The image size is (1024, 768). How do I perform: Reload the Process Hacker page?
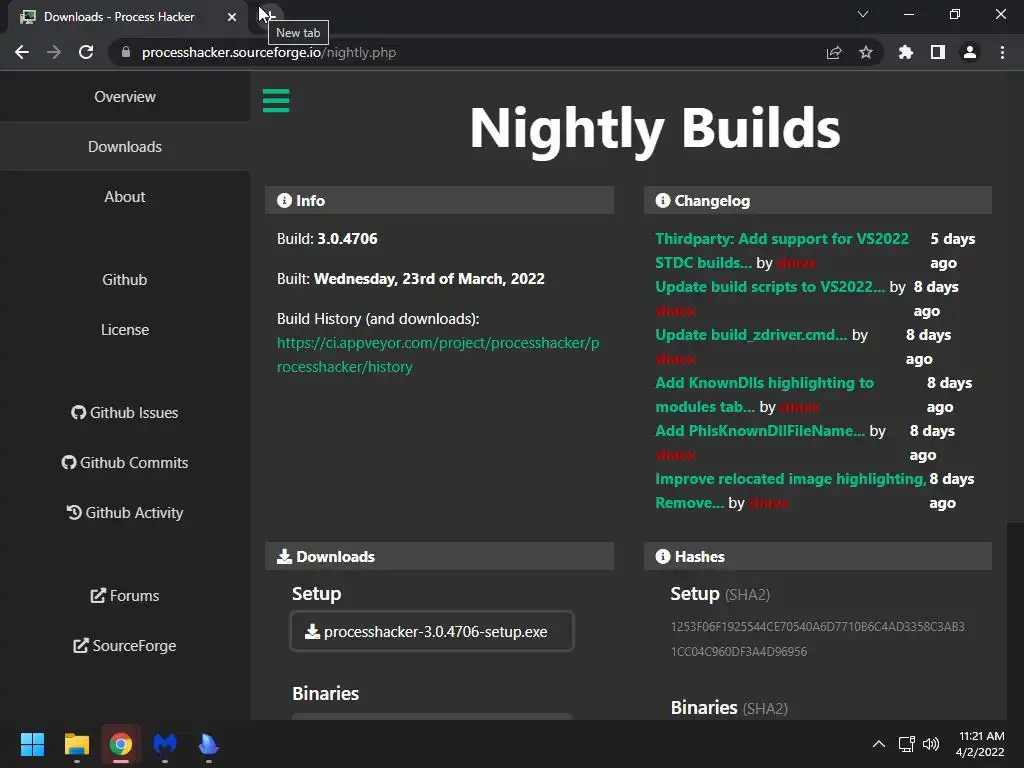(86, 52)
